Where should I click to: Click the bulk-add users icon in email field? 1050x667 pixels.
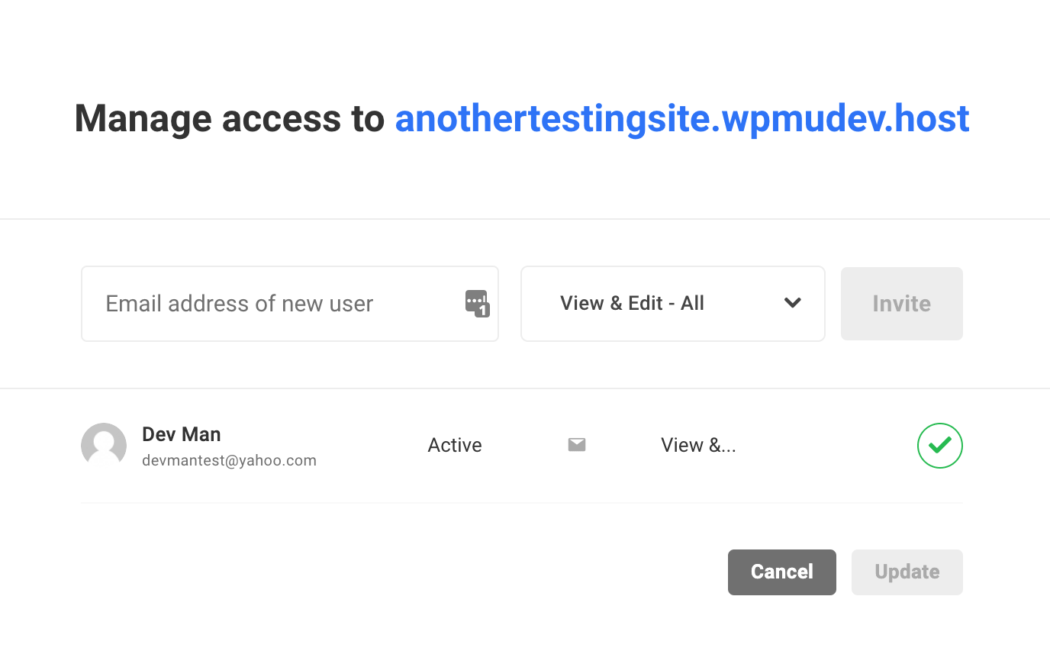coord(477,305)
